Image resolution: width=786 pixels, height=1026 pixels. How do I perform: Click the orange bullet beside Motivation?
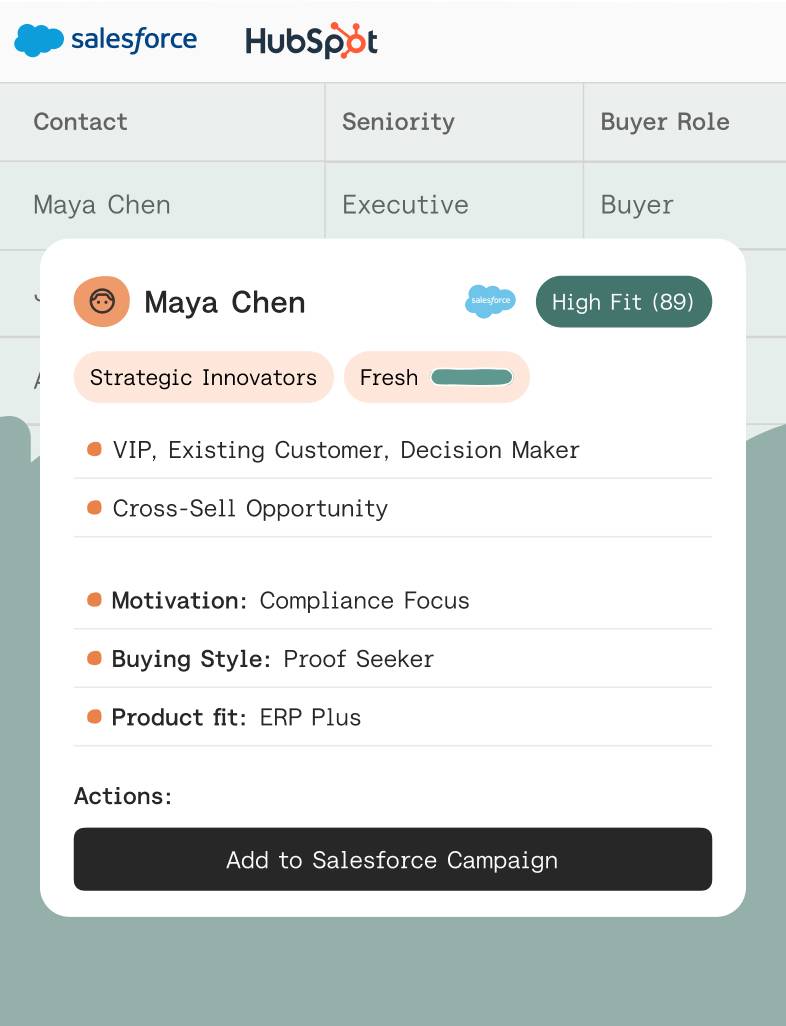[x=94, y=600]
